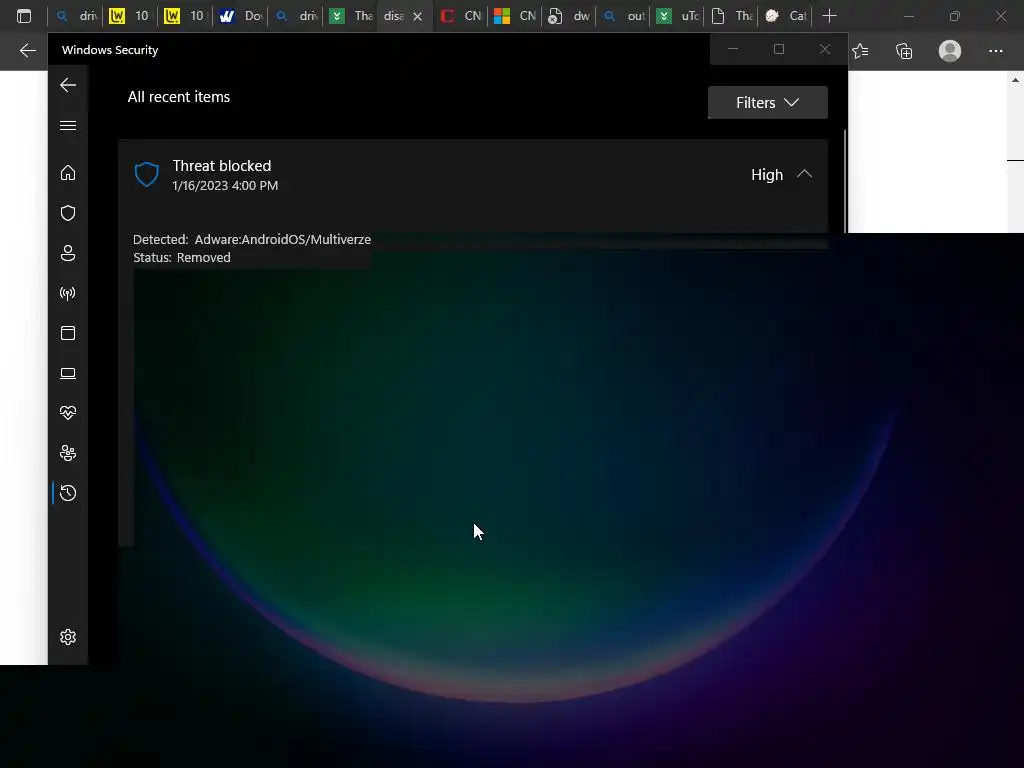The width and height of the screenshot is (1024, 768).
Task: Open the browser profile avatar
Action: 950,51
